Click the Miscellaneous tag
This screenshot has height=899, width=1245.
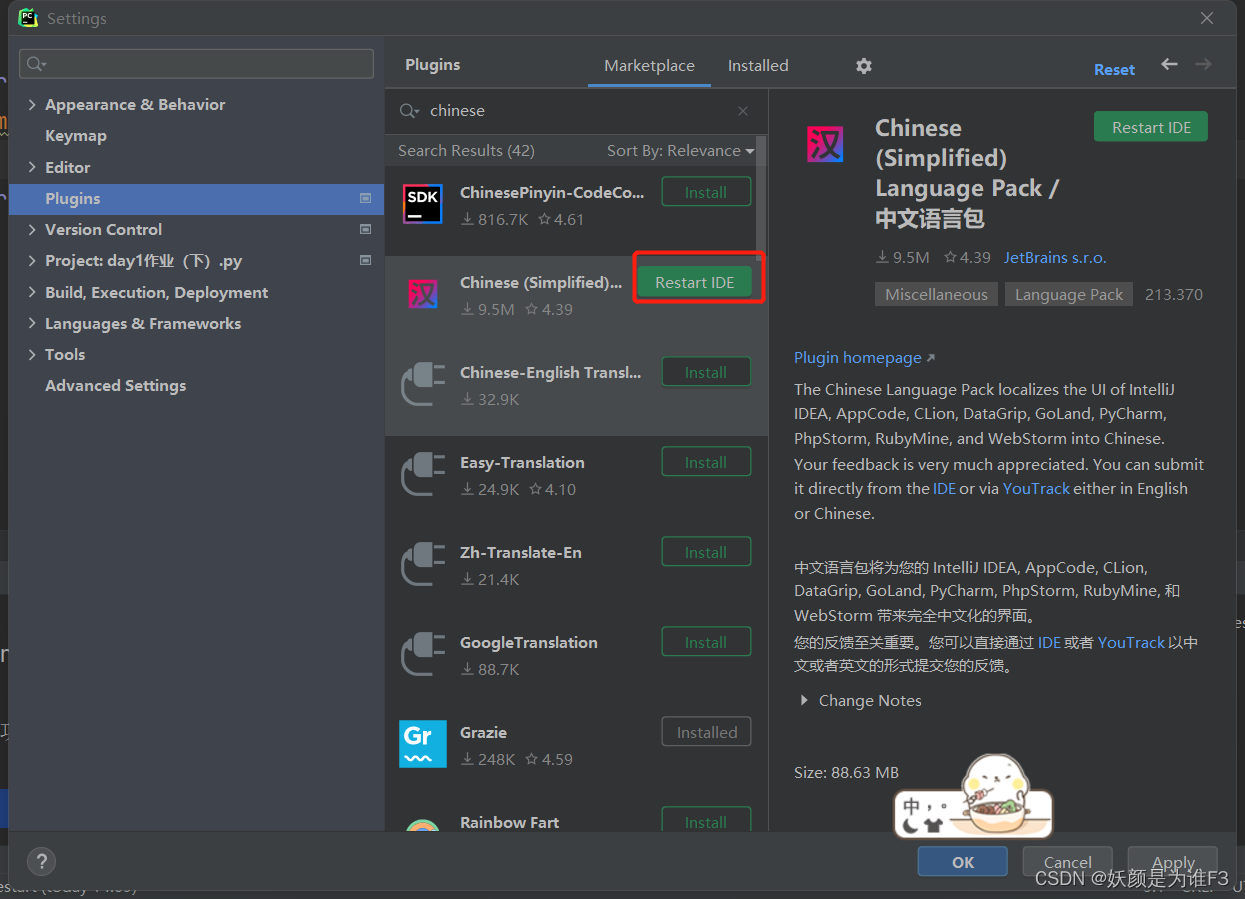[x=936, y=295]
